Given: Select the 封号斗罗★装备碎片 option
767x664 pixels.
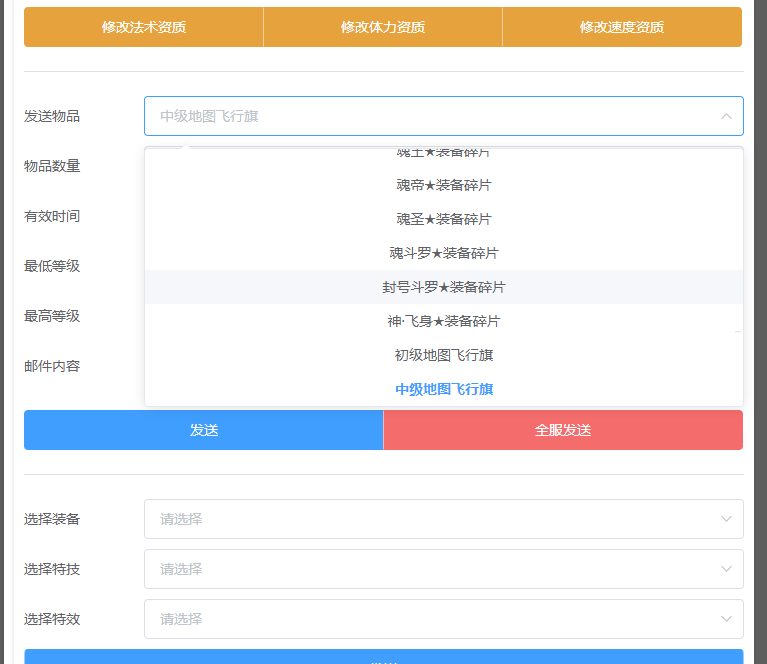Looking at the screenshot, I should [443, 287].
